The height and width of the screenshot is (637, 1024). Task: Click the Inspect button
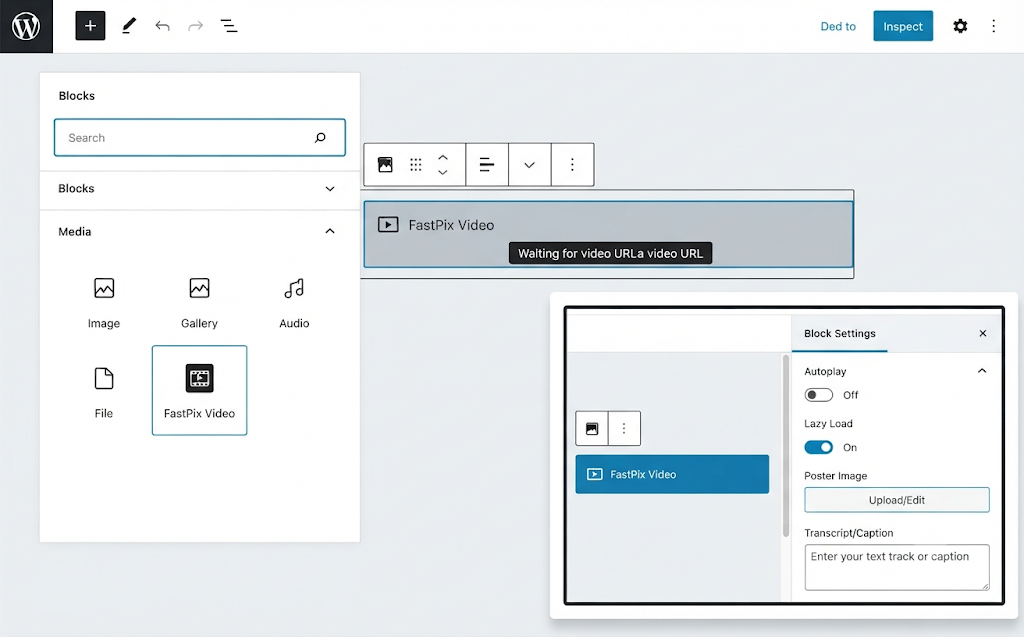tap(903, 26)
